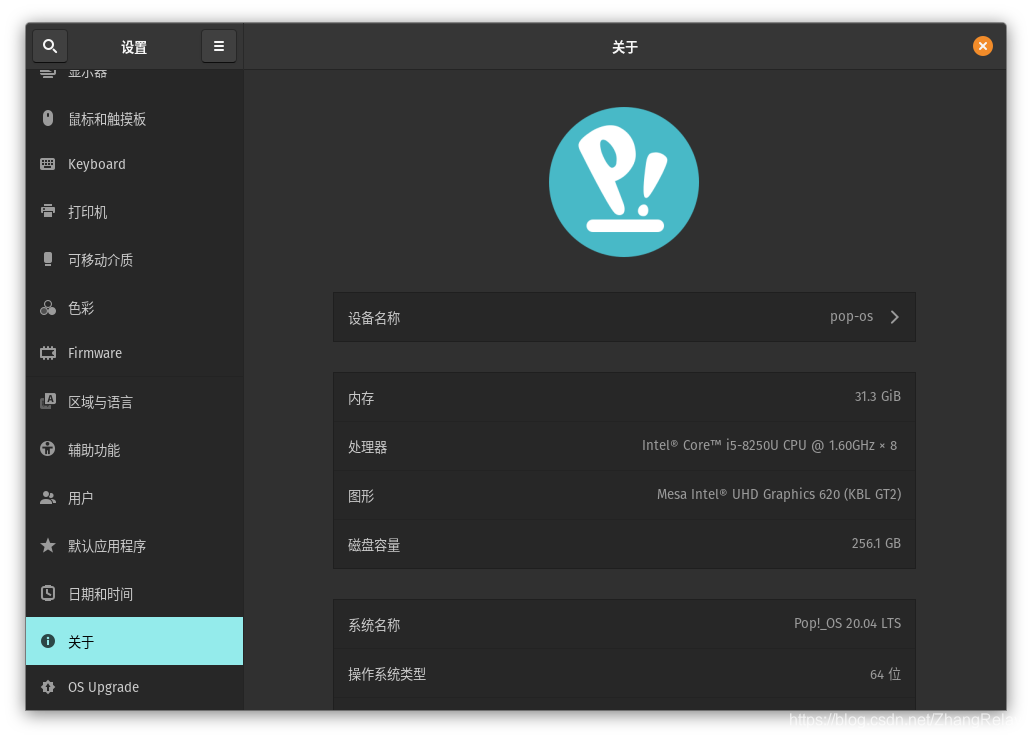The image size is (1032, 739).
Task: Open the 鼠标和触摸板 settings panel
Action: tap(134, 118)
